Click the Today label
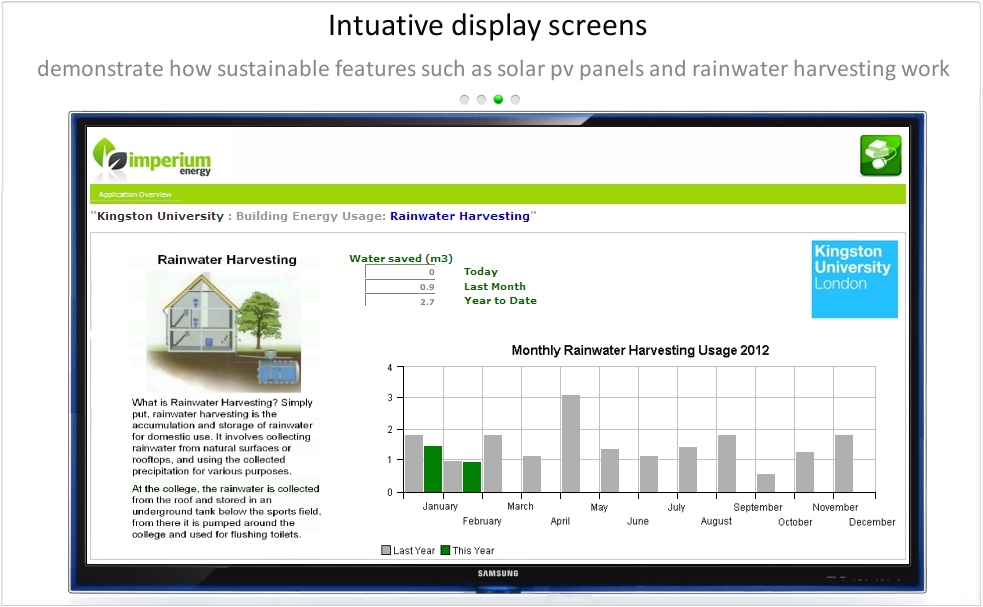983x607 pixels. (x=481, y=272)
